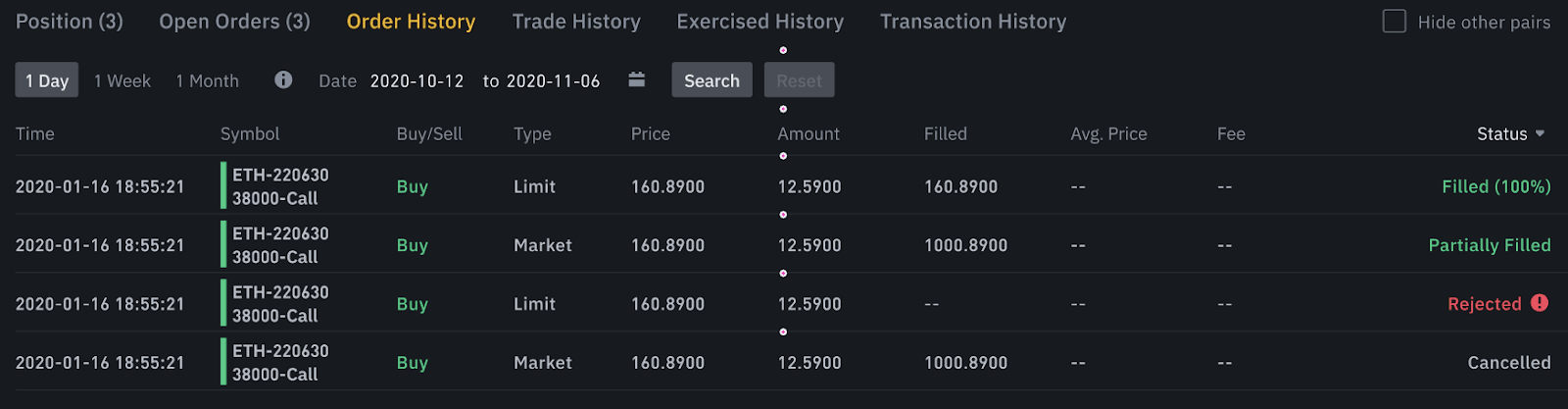Click the red Rejected warning icon

pos(1540,303)
